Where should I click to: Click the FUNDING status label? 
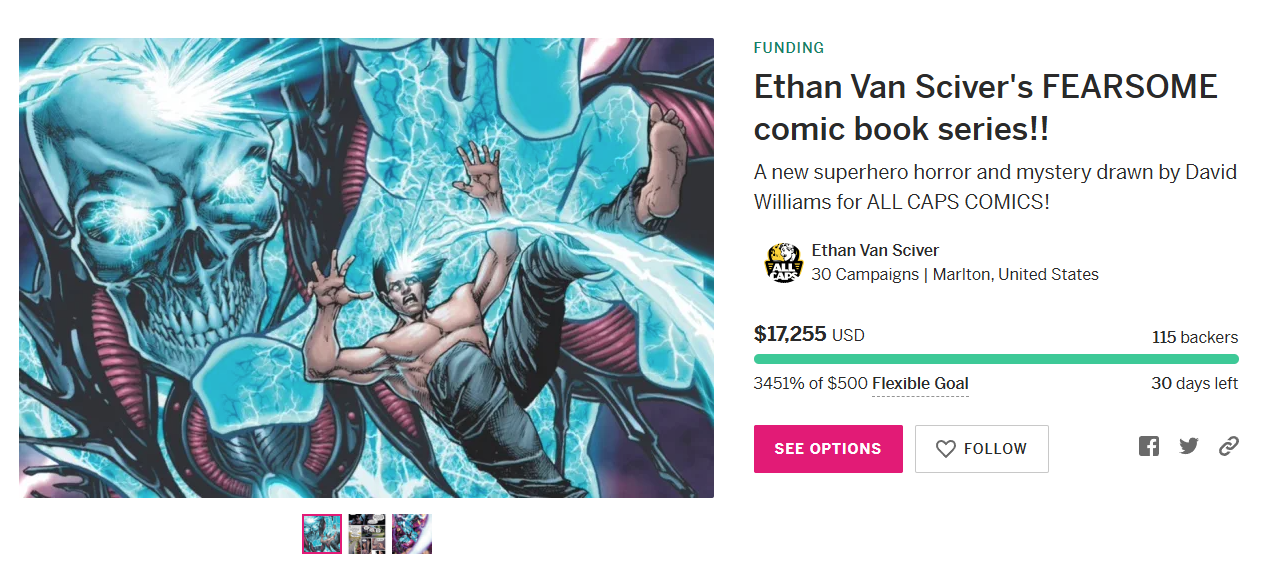pyautogui.click(x=789, y=48)
